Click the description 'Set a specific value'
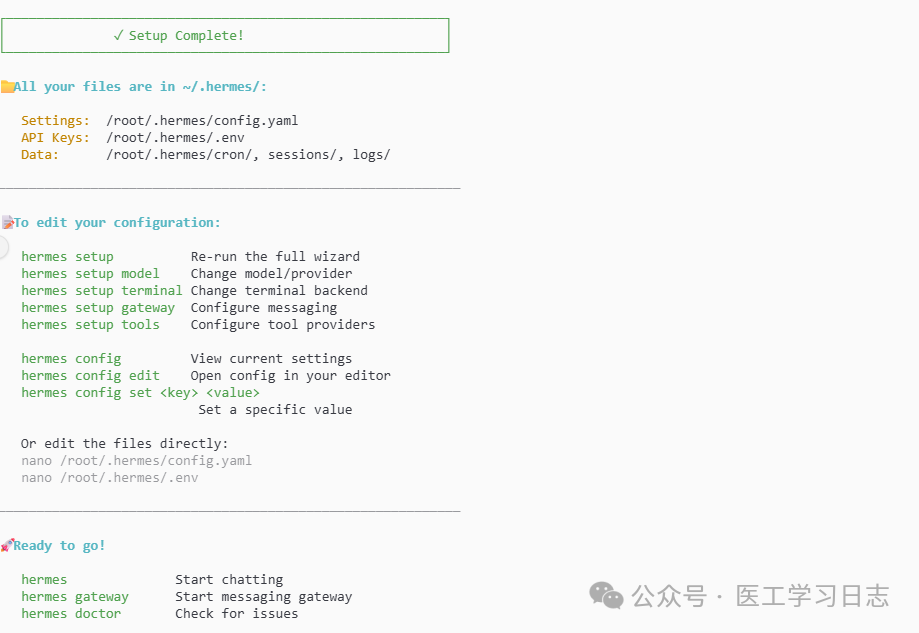Image resolution: width=919 pixels, height=633 pixels. pyautogui.click(x=275, y=410)
